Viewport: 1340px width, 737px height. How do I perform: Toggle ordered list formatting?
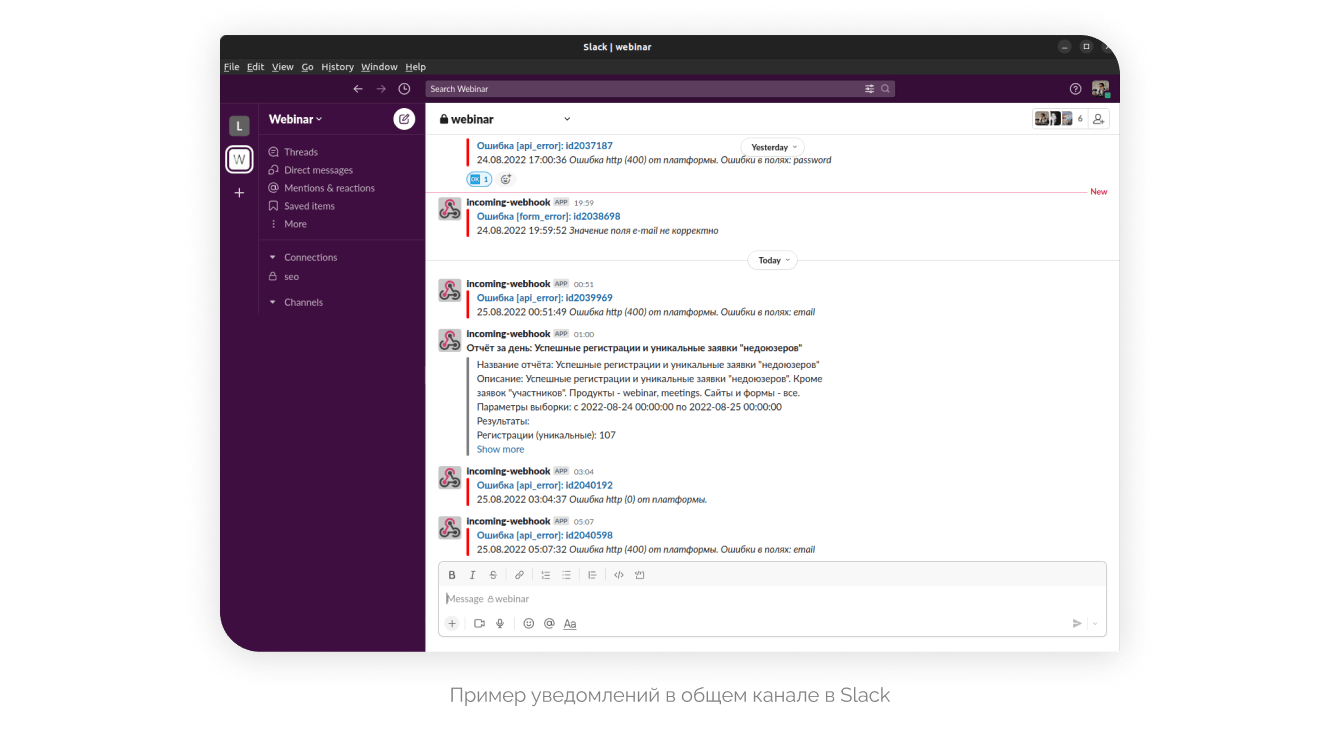(546, 575)
